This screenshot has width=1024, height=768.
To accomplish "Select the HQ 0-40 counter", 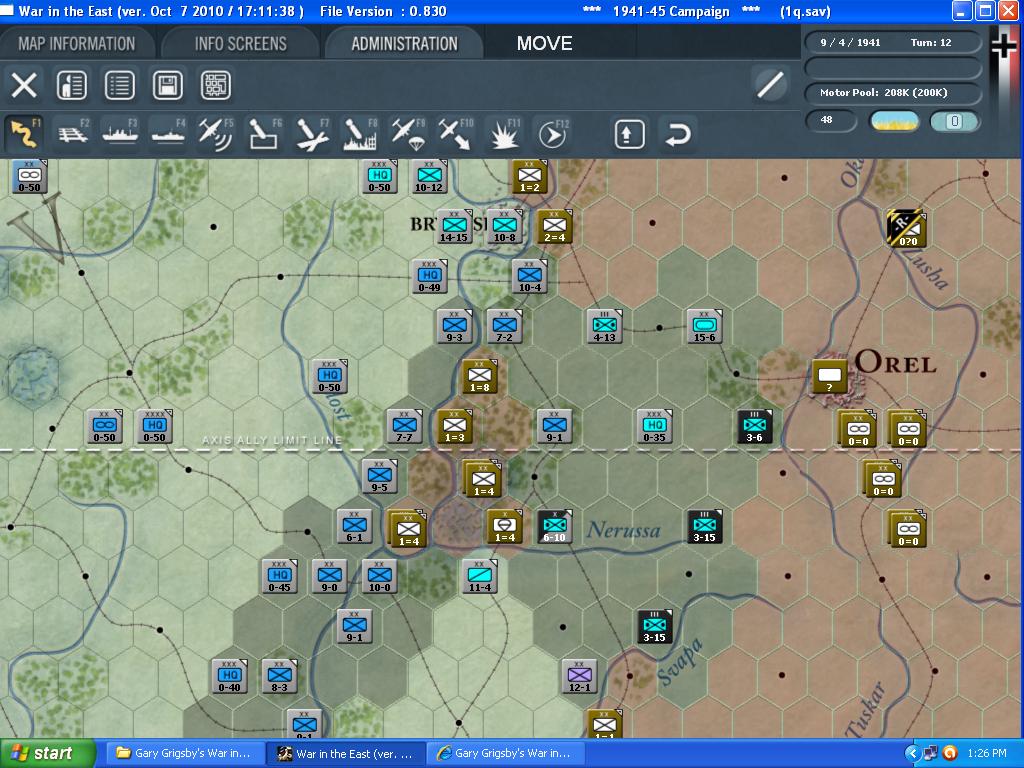I will (229, 677).
